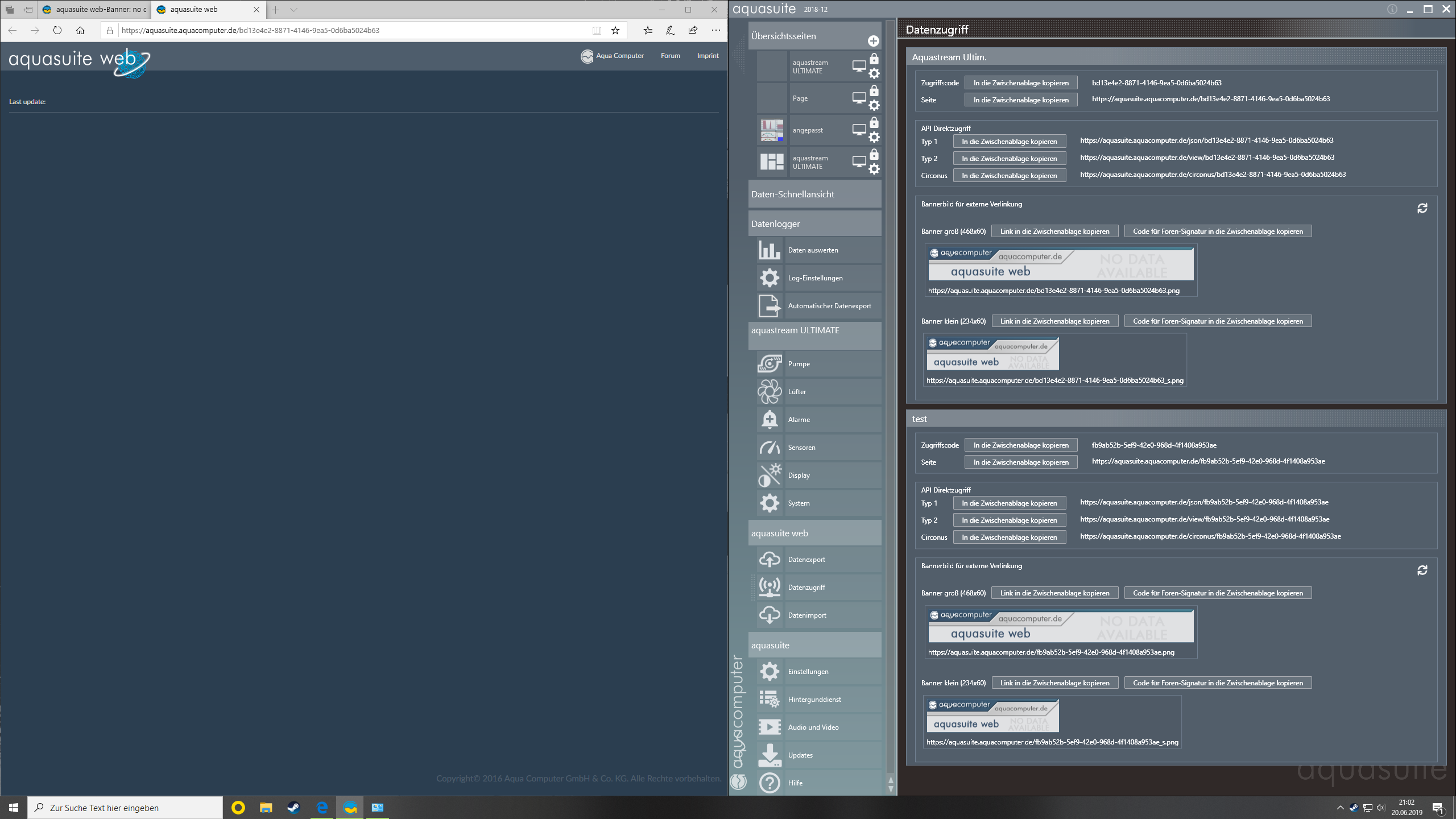
Task: Toggle lock on the angepasst page
Action: [874, 123]
